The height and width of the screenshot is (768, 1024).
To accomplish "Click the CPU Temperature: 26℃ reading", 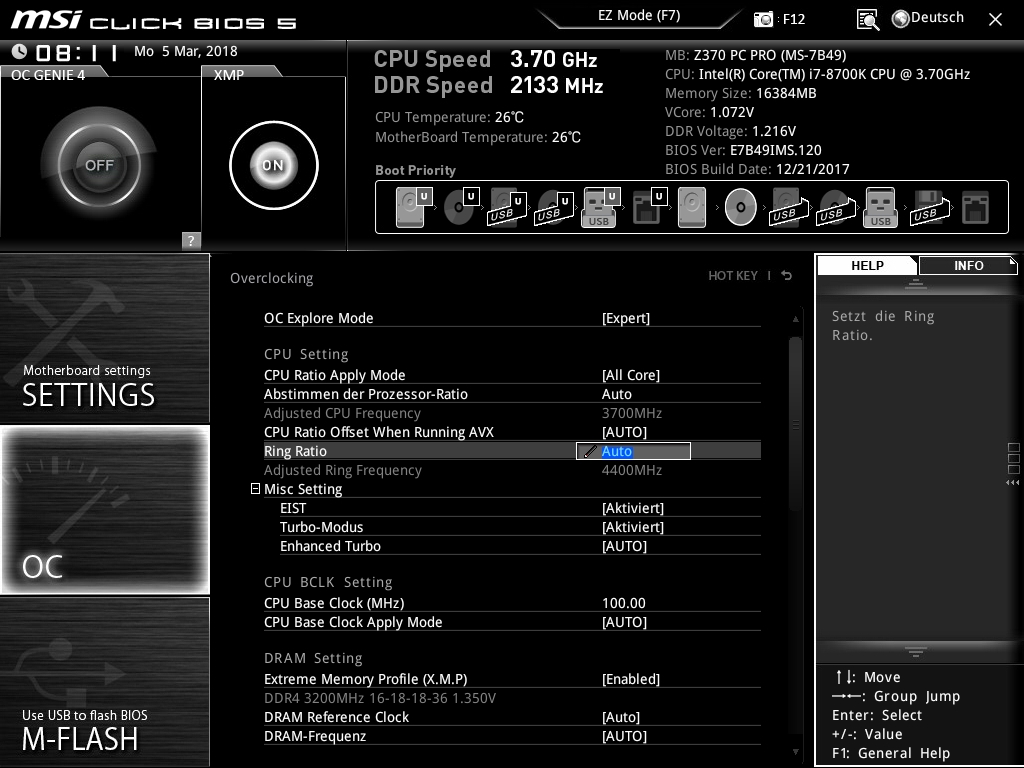I will (449, 118).
